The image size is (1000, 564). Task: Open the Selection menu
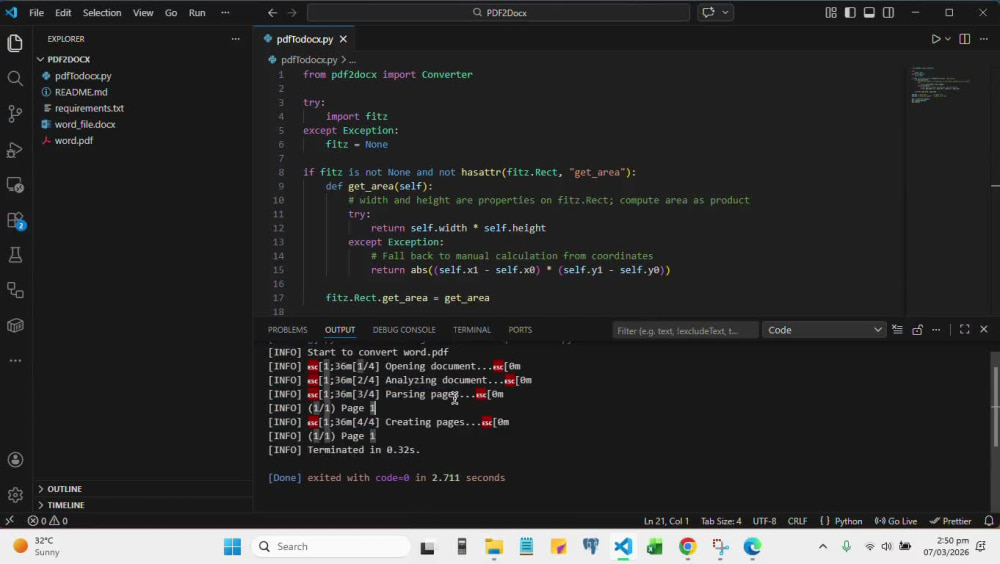(102, 13)
